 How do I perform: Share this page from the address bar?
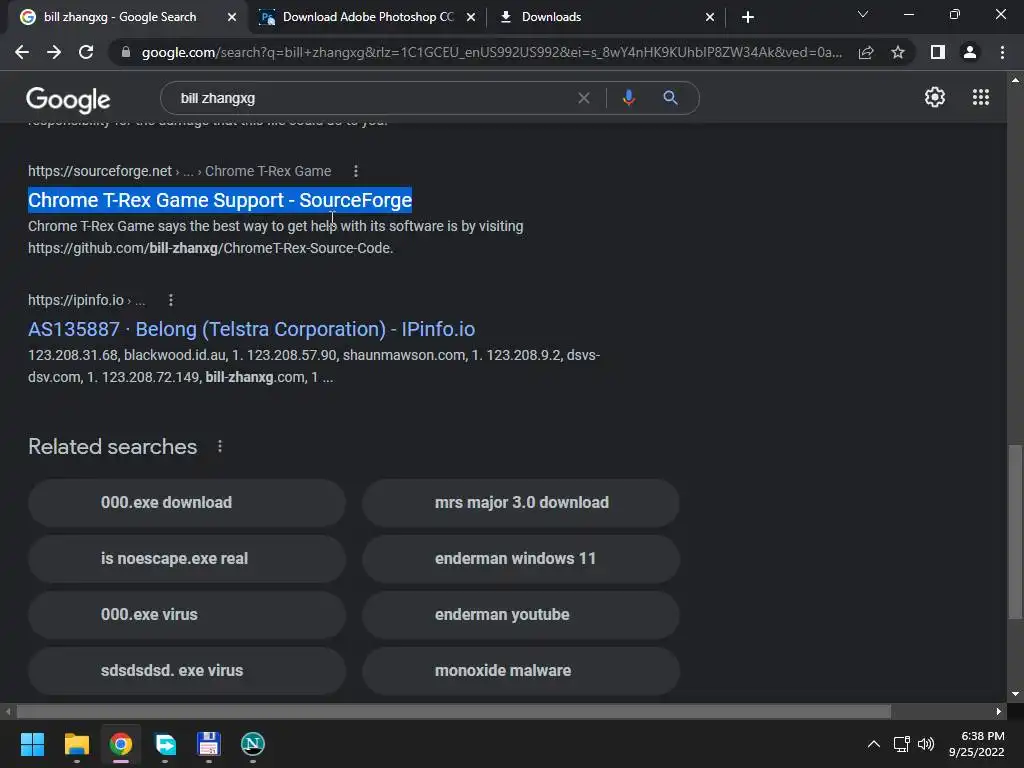[x=866, y=52]
